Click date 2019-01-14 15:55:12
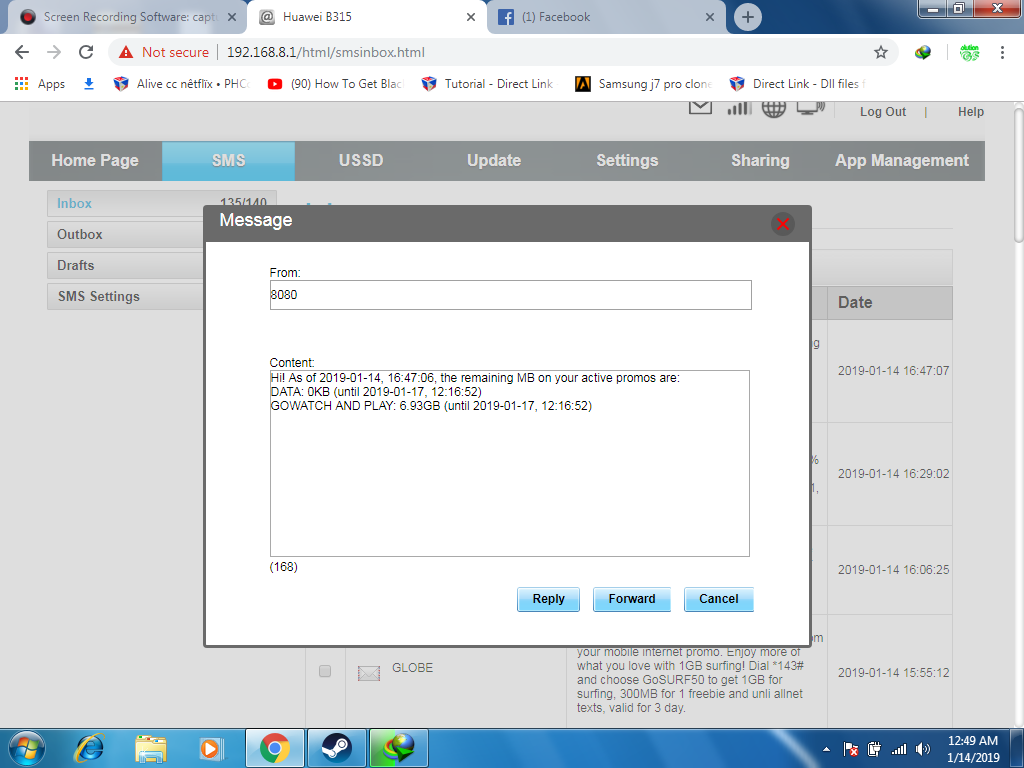The width and height of the screenshot is (1024, 768). 893,673
